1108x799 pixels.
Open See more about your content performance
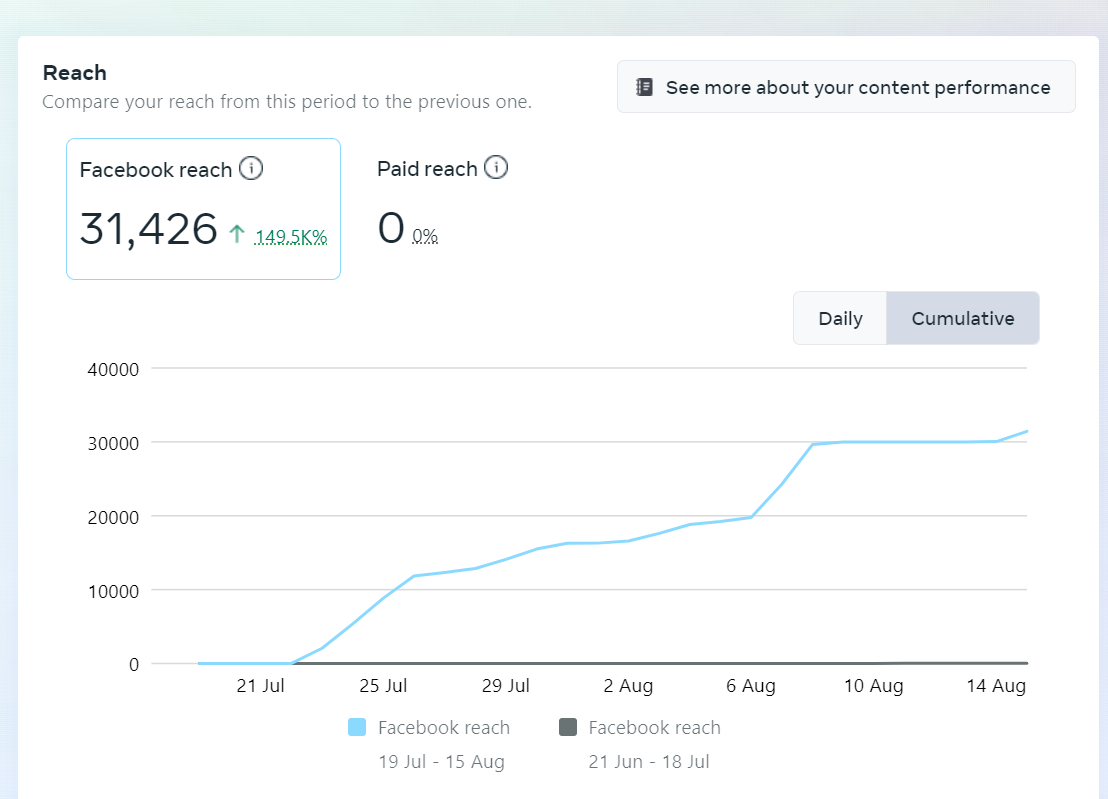tap(846, 87)
